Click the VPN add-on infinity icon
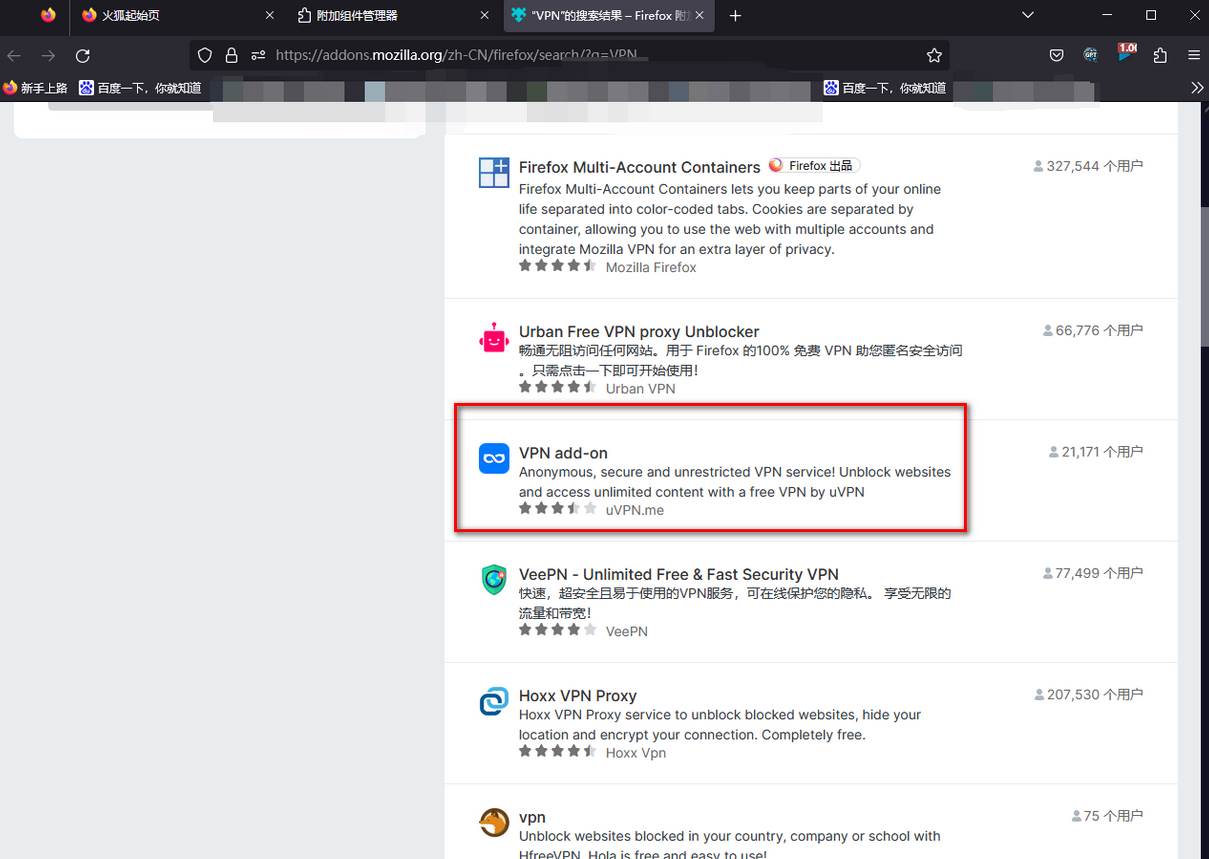The height and width of the screenshot is (859, 1209). (x=494, y=459)
